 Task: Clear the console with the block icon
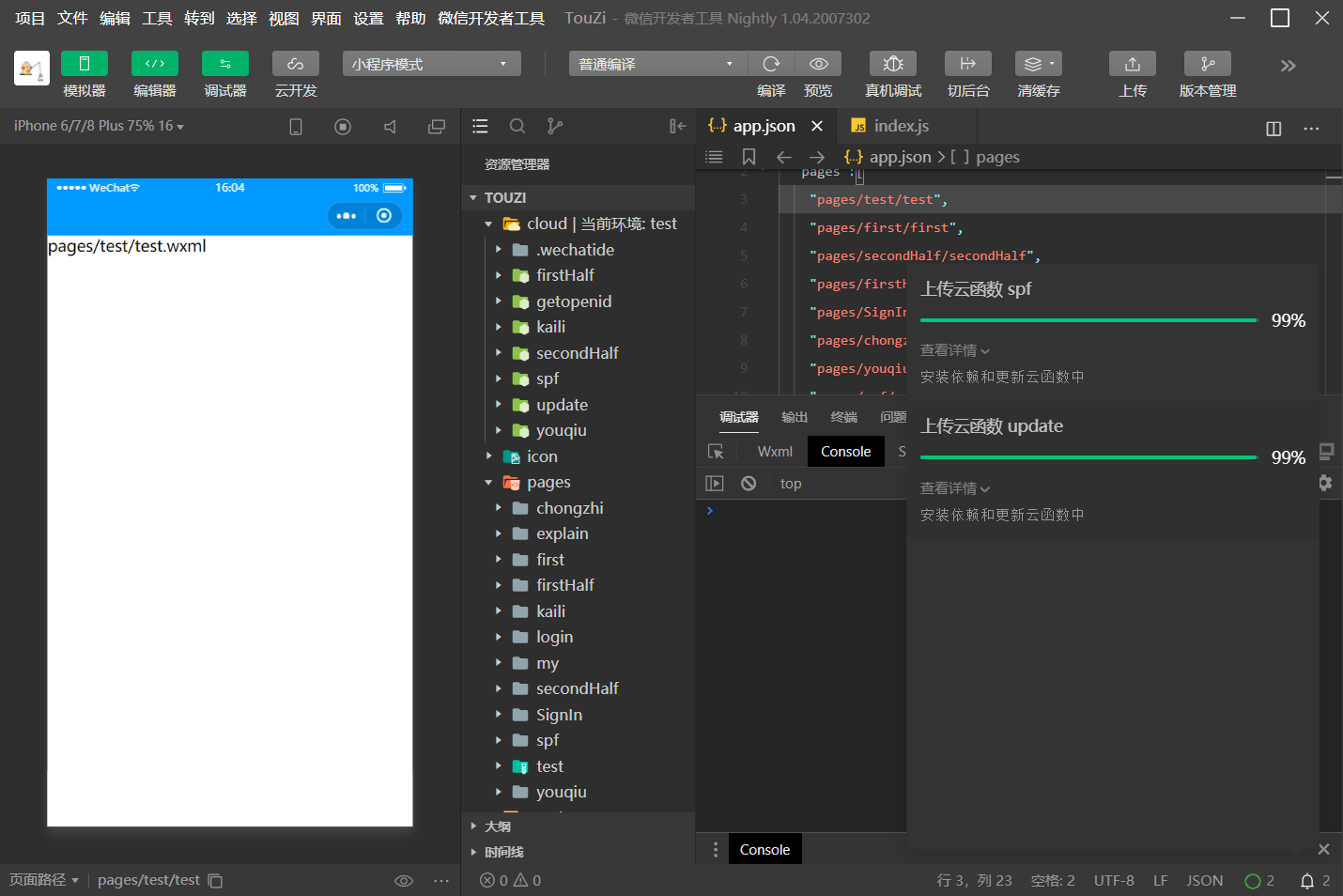(749, 483)
